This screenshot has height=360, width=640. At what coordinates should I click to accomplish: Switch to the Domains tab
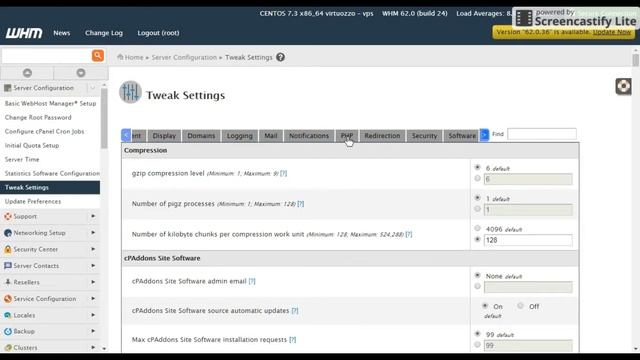point(201,136)
